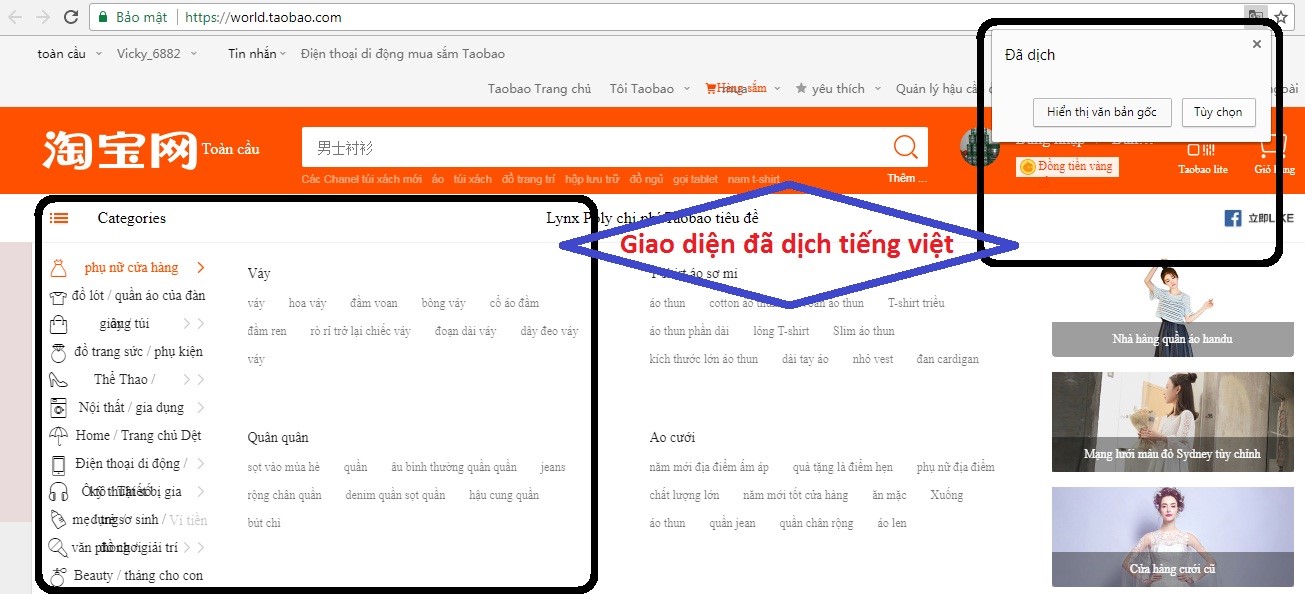Open the Hàng sắm cart link
Viewport: 1305px width, 594px height.
tap(736, 88)
